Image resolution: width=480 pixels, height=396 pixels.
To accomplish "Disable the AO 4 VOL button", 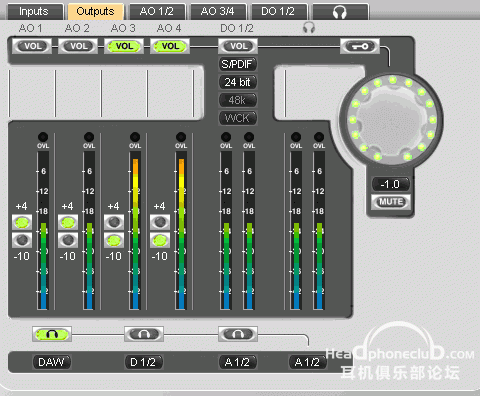I will (x=170, y=46).
